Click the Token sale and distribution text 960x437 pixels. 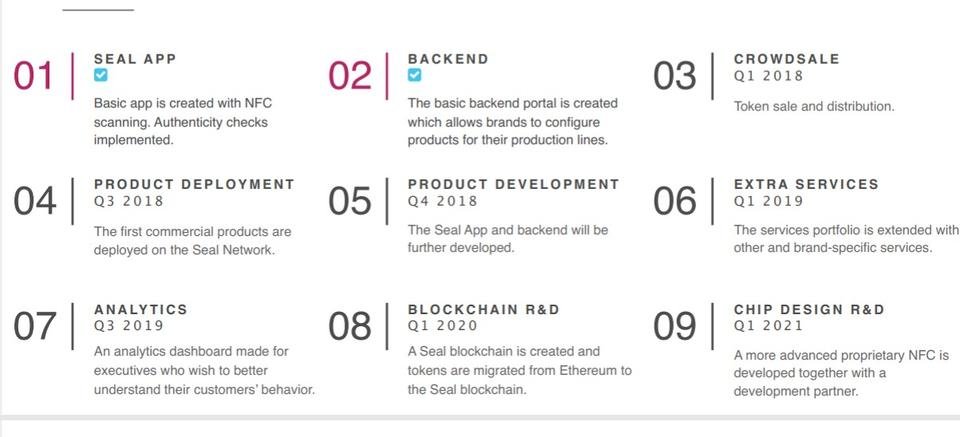(x=814, y=106)
